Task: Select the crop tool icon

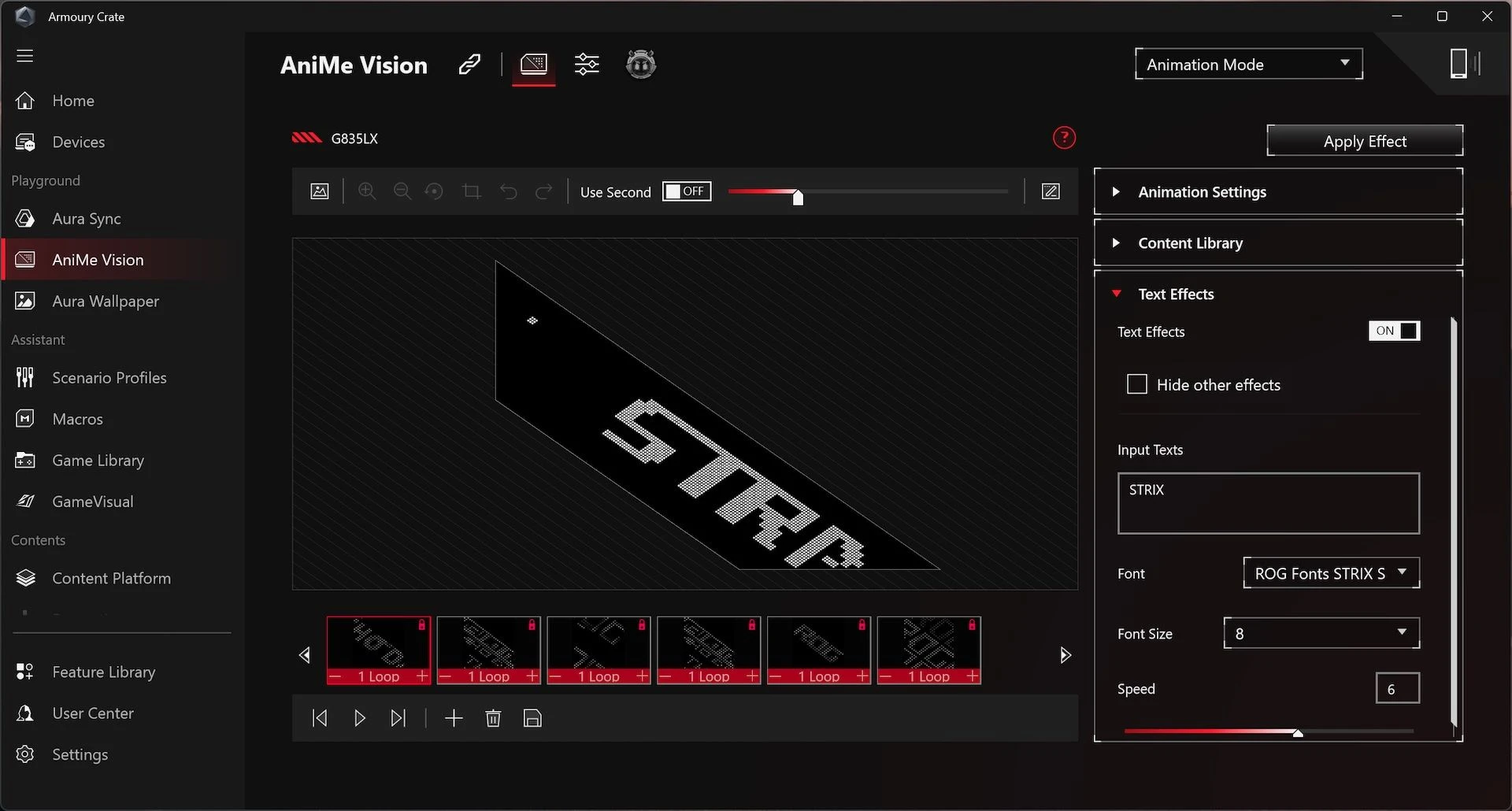Action: click(472, 191)
